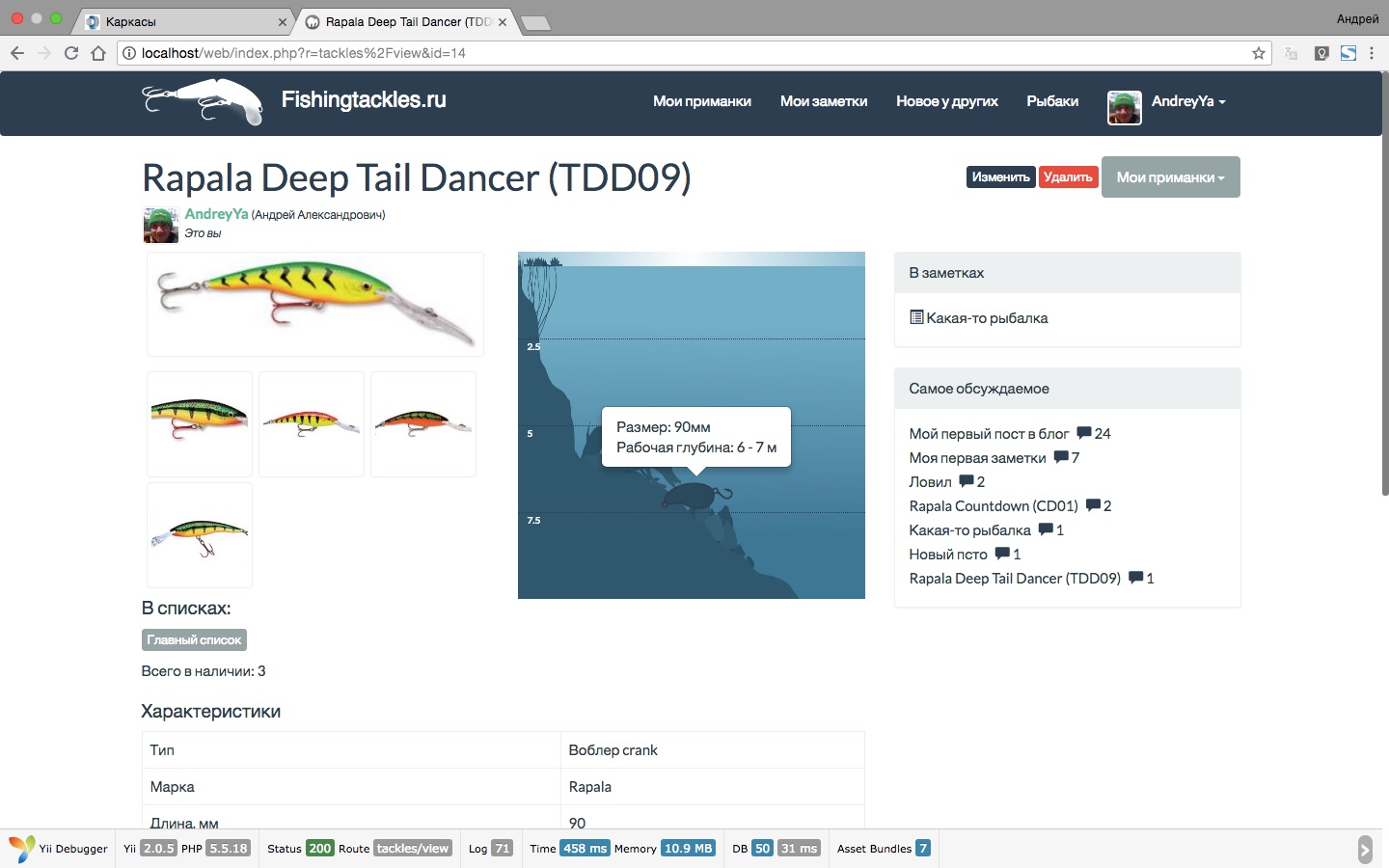Screen dimensions: 1389x868
Task: Click the Fishingtackles.ru brand link
Action: (x=364, y=100)
